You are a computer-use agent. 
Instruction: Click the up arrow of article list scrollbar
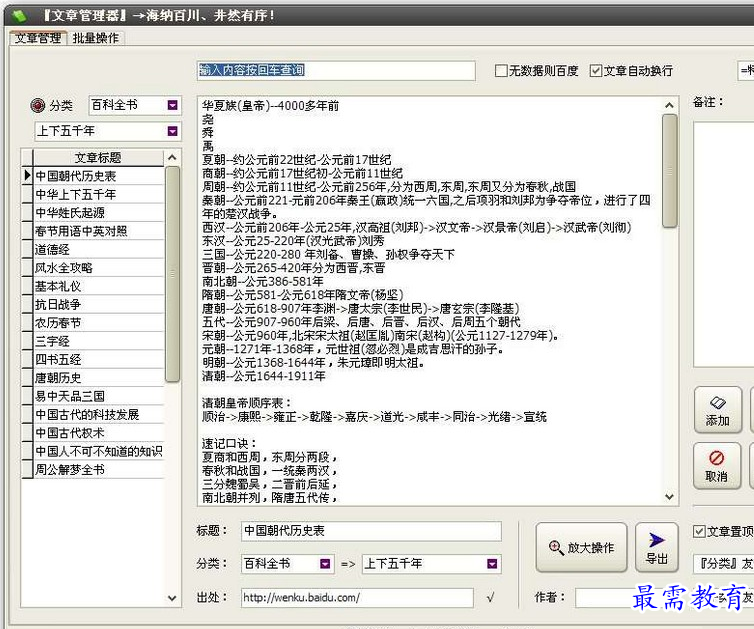tap(173, 157)
